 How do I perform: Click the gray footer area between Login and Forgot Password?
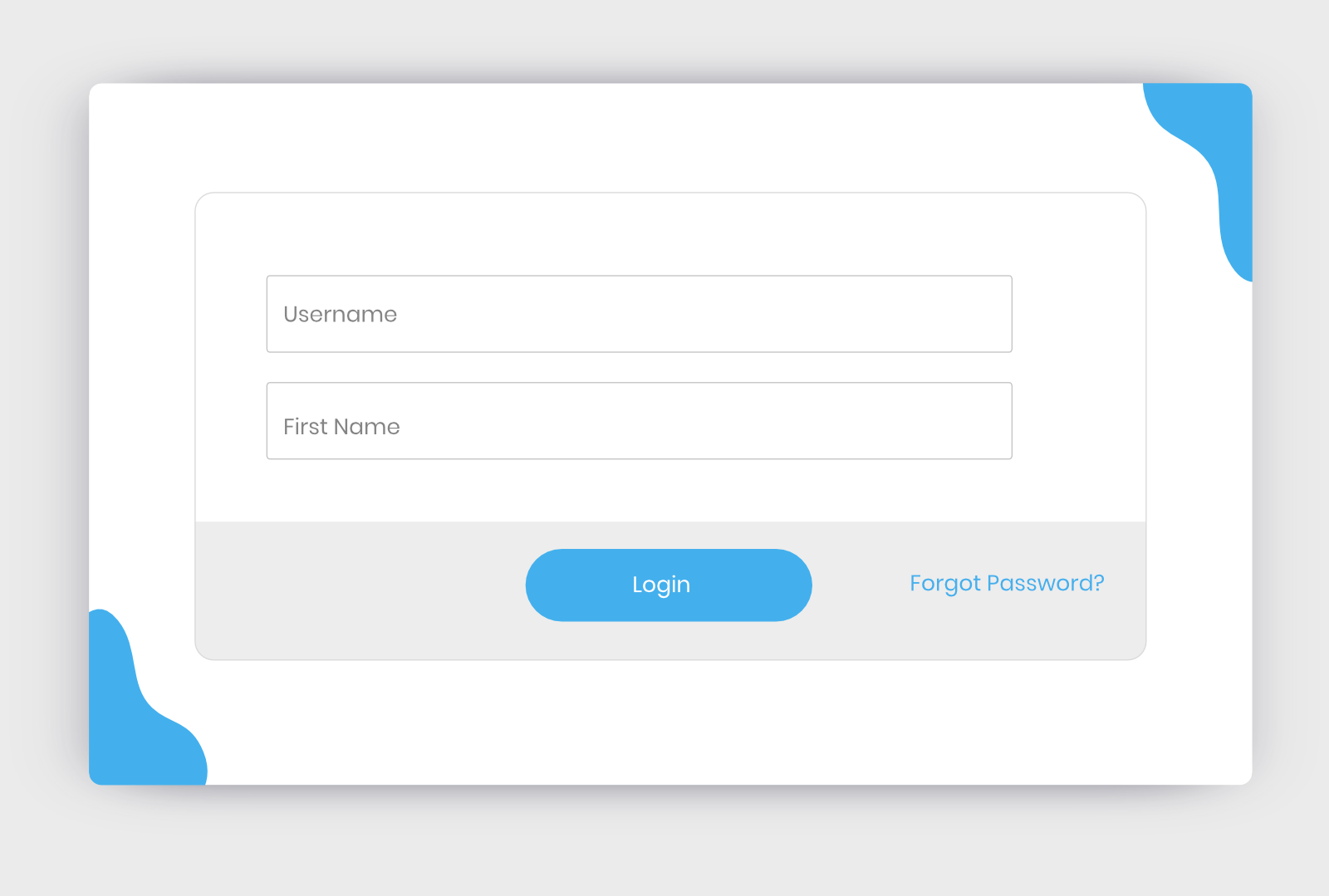[861, 585]
